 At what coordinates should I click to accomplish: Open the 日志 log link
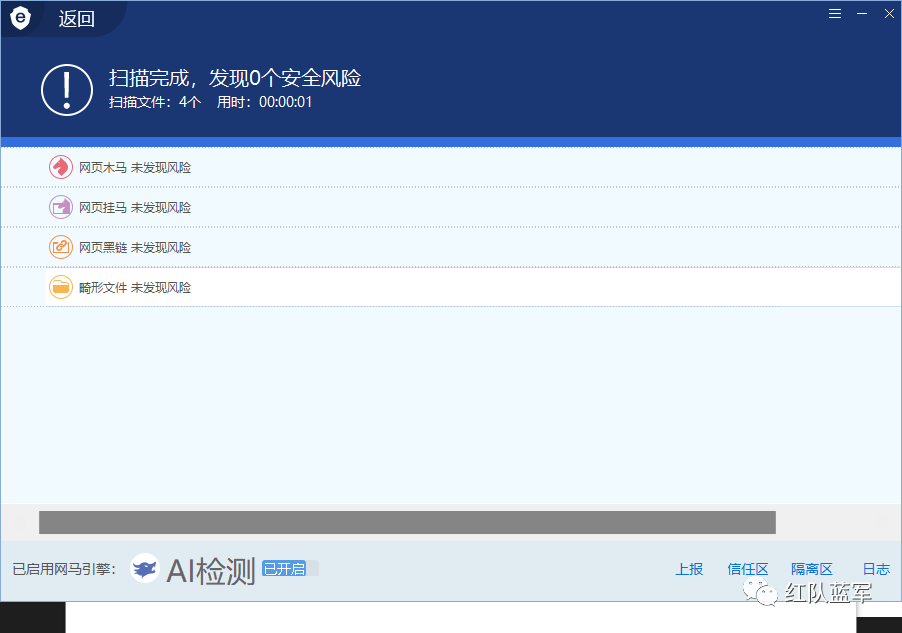(876, 569)
